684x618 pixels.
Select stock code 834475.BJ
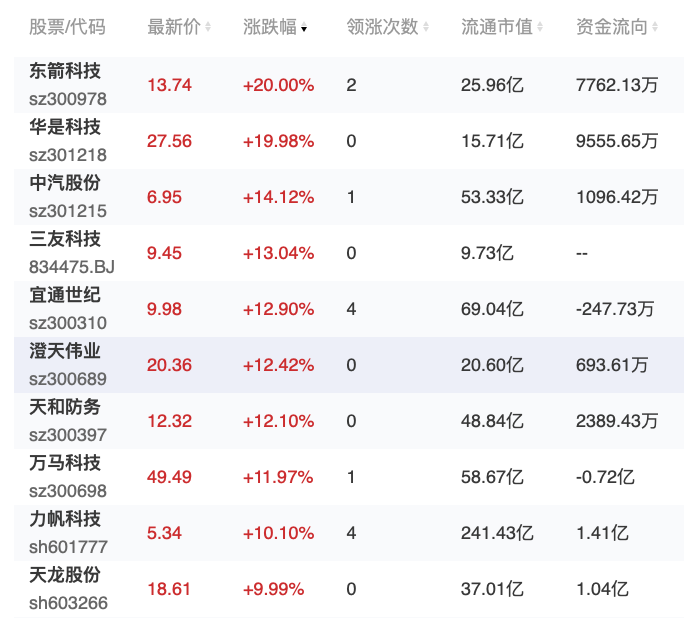pos(72,267)
